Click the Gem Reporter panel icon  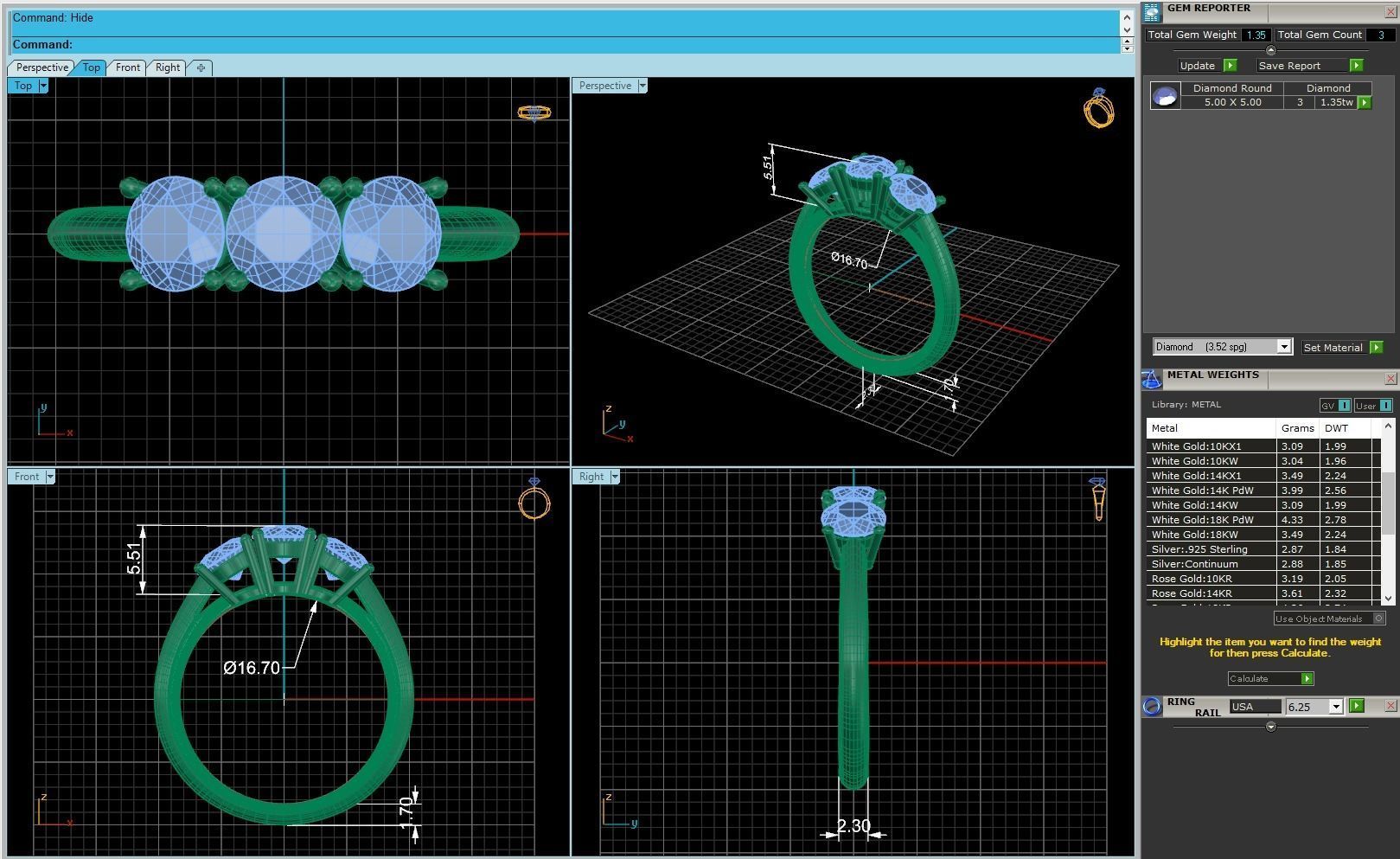point(1152,12)
